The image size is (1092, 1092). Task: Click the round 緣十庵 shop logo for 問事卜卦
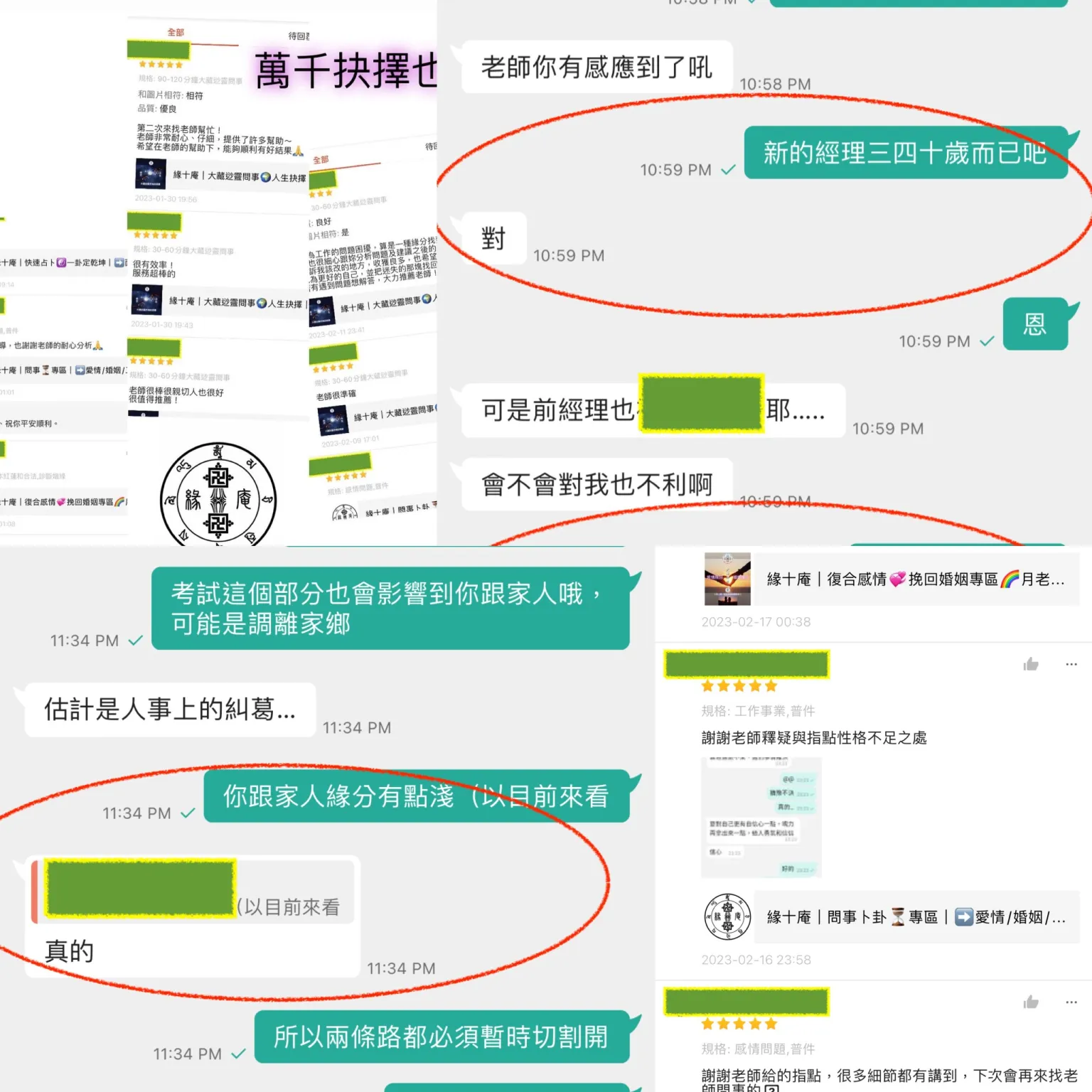(727, 917)
